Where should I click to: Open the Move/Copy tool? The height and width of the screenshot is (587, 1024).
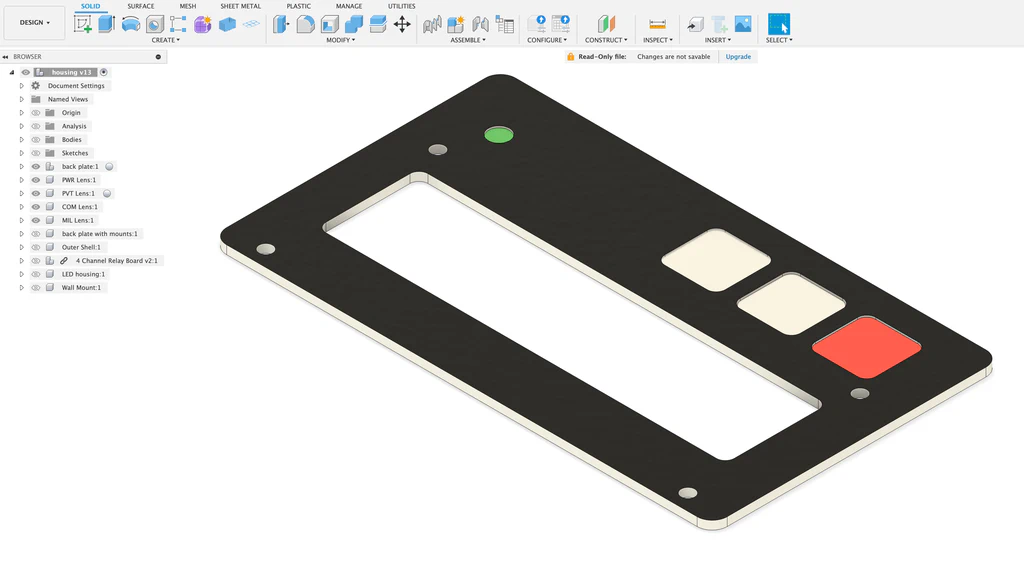point(402,24)
